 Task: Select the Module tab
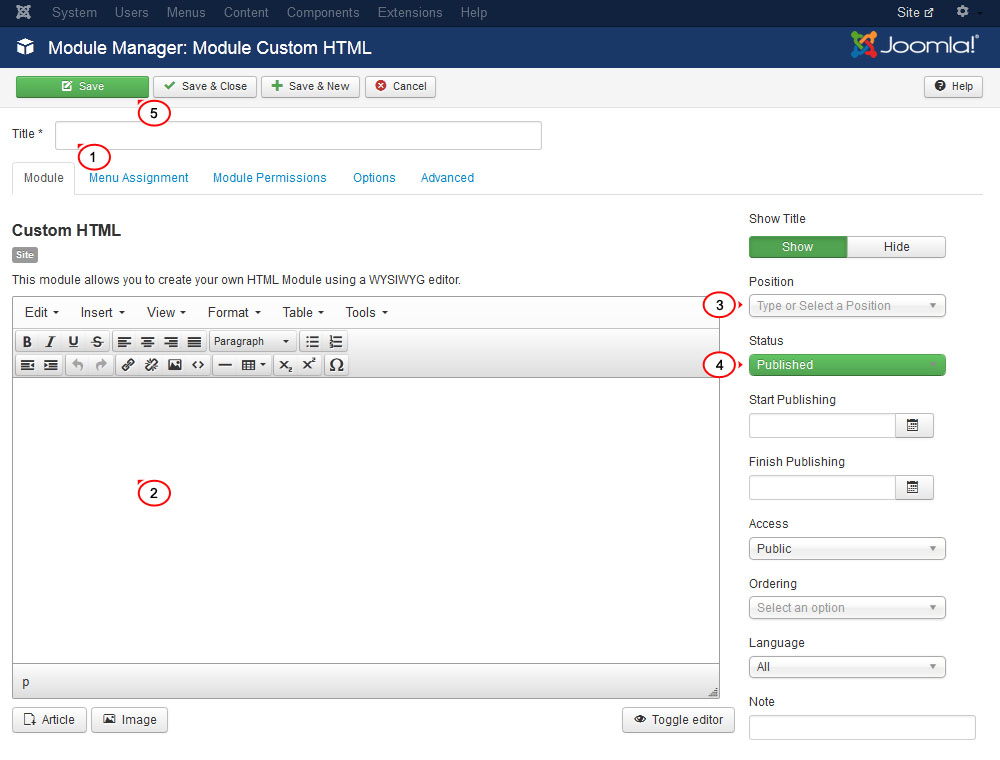click(x=43, y=178)
